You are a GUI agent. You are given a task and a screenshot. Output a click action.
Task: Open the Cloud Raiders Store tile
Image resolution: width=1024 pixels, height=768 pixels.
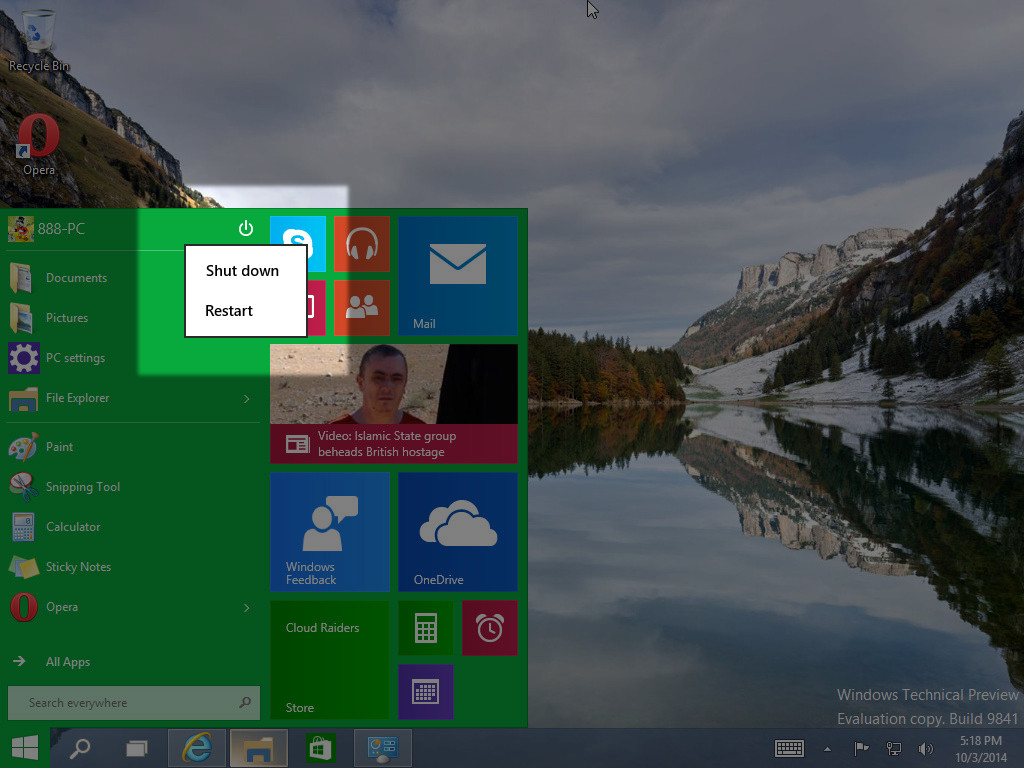330,660
